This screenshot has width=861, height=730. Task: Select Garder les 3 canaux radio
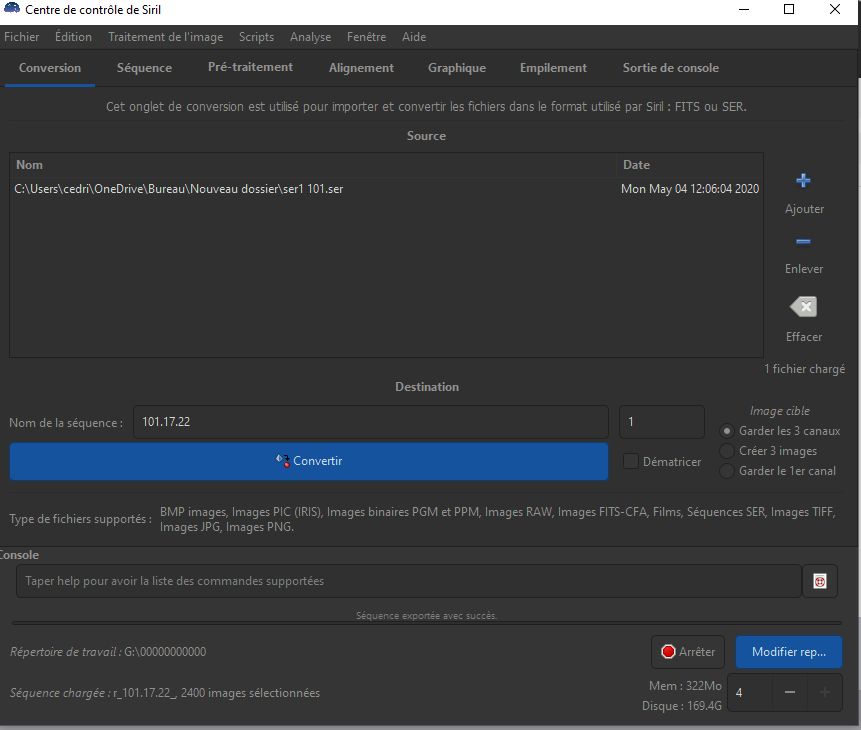pyautogui.click(x=726, y=431)
